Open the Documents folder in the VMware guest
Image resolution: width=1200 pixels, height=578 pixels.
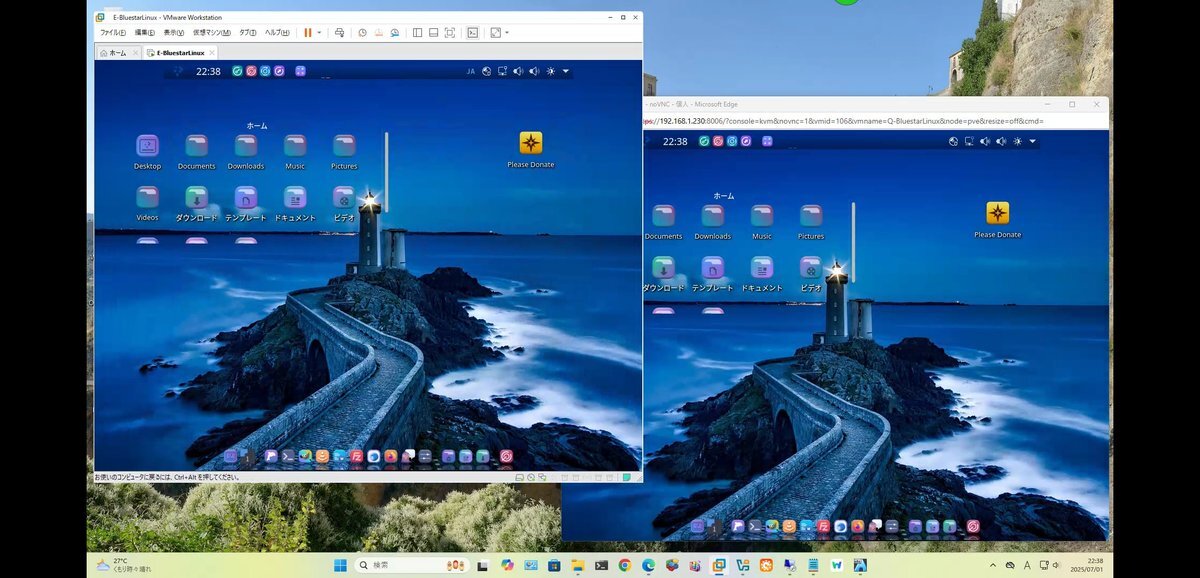(197, 152)
